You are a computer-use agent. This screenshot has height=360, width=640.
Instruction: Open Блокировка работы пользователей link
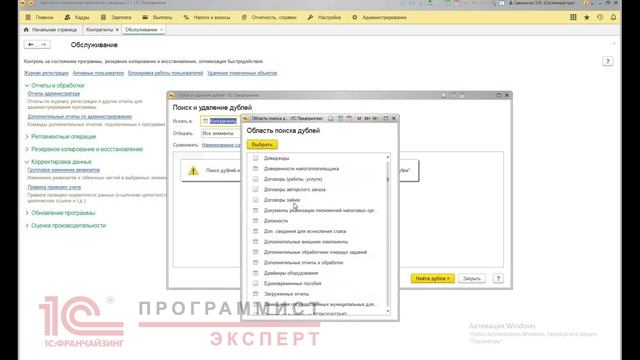click(x=165, y=73)
